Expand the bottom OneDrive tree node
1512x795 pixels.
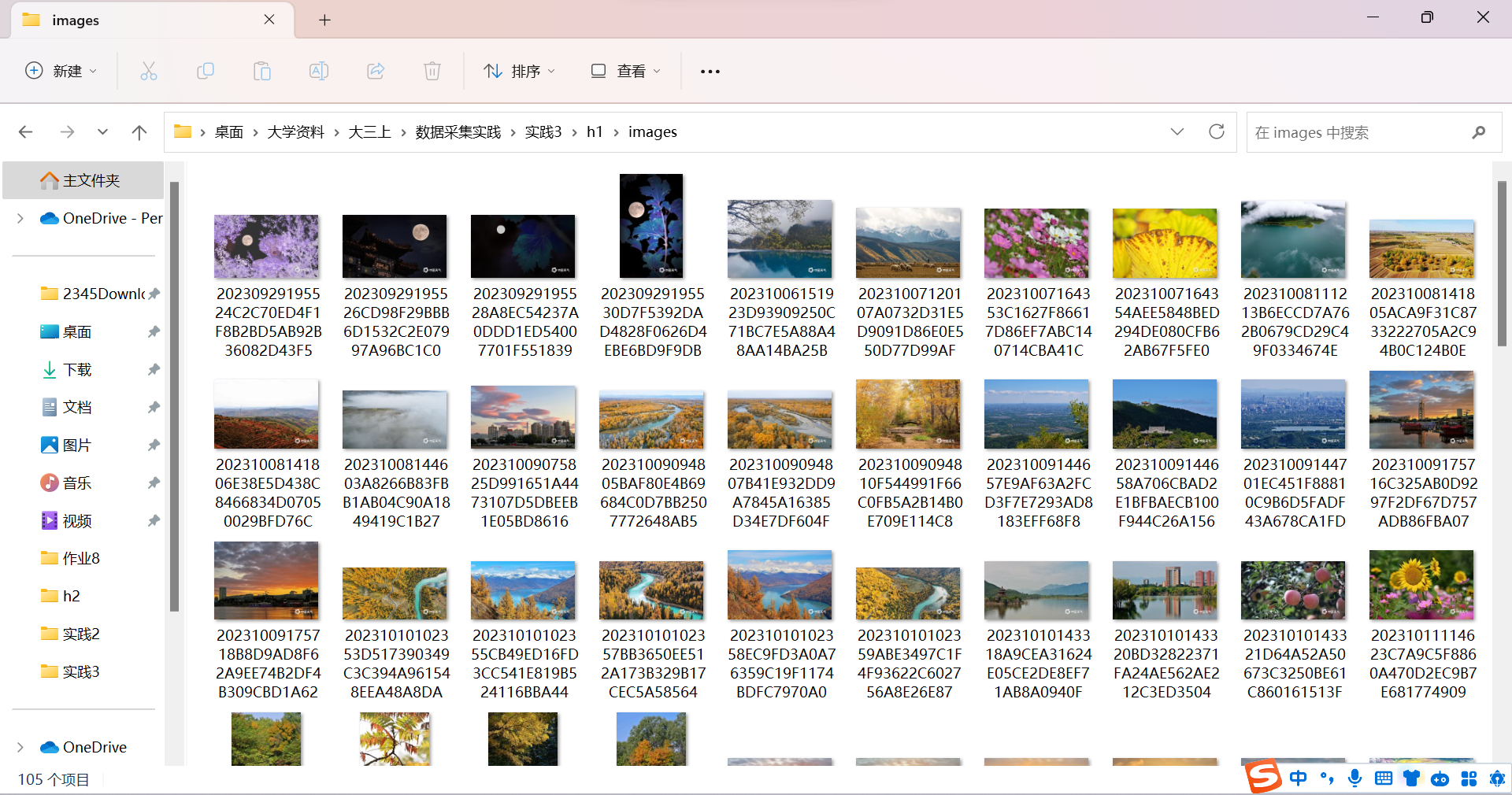pos(20,747)
